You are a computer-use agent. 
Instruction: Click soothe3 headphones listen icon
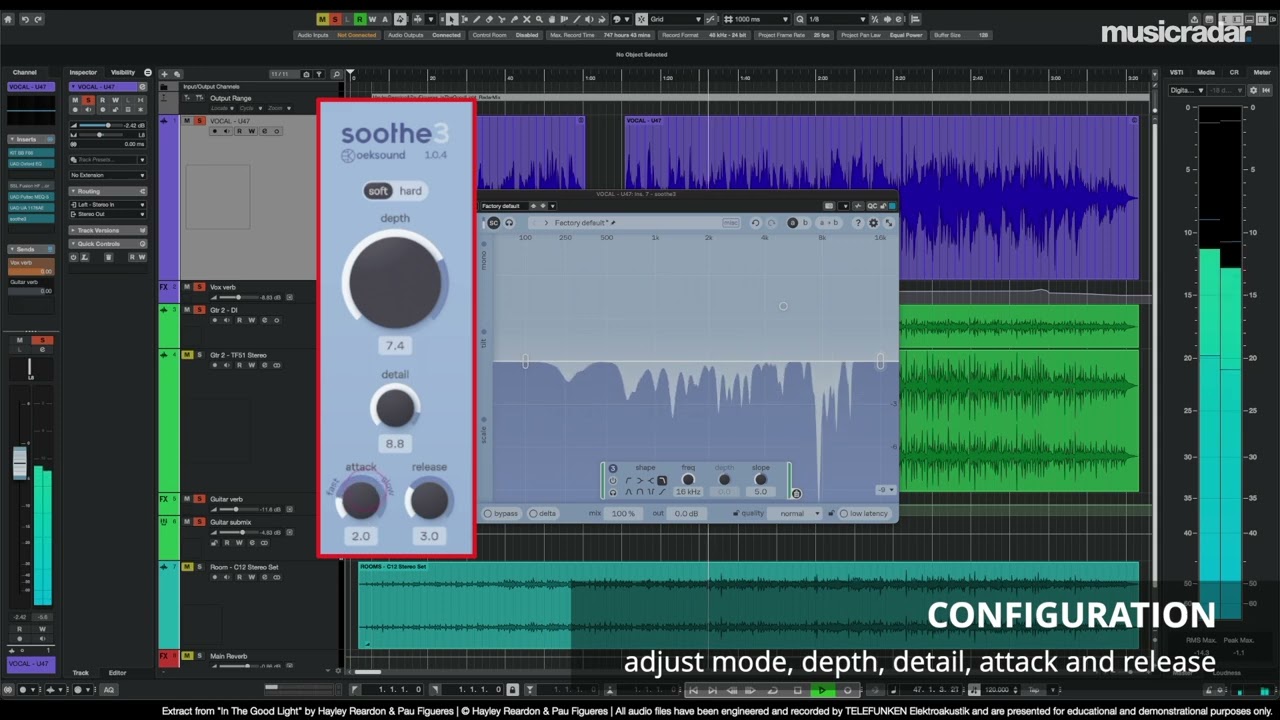pyautogui.click(x=509, y=223)
